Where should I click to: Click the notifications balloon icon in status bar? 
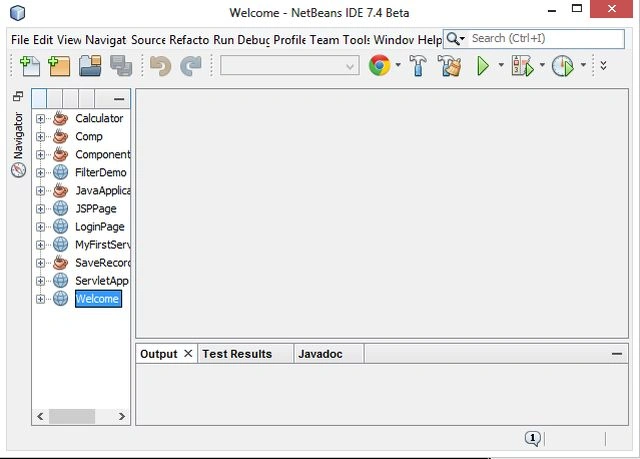(x=532, y=439)
